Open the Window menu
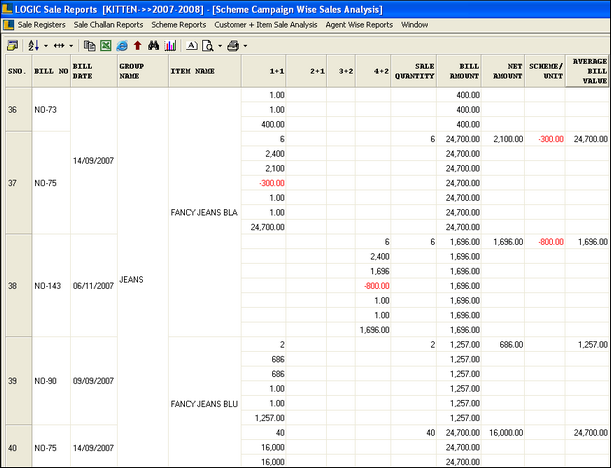This screenshot has width=611, height=468. [x=414, y=25]
